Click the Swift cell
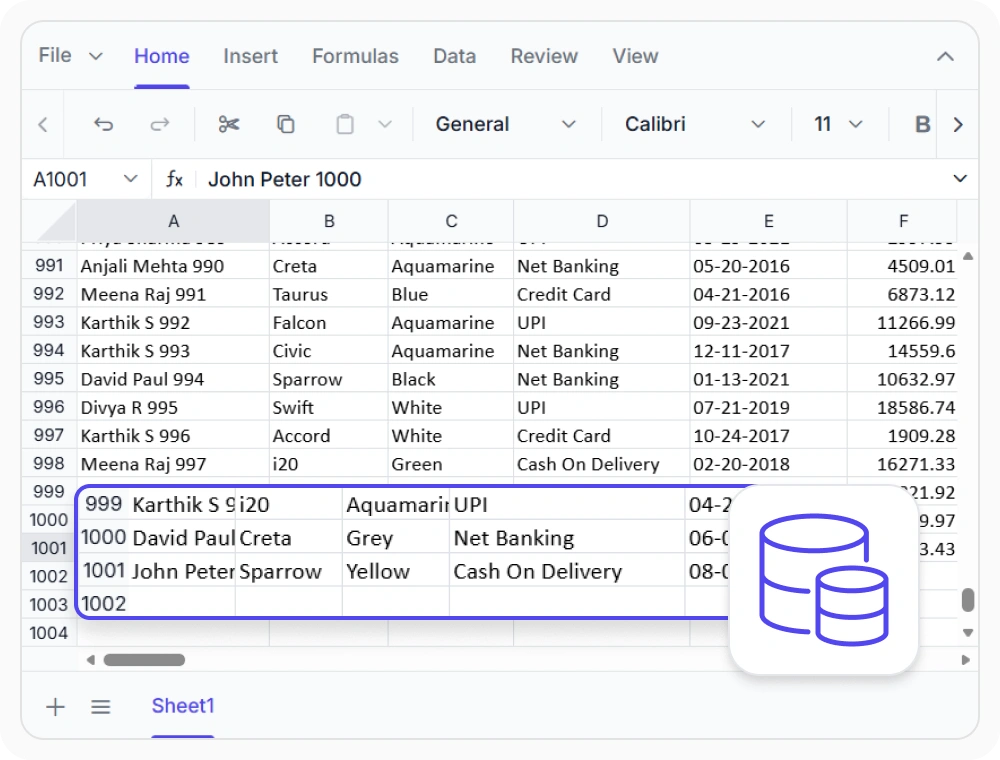Screen dimensions: 1000x760 coord(328,407)
